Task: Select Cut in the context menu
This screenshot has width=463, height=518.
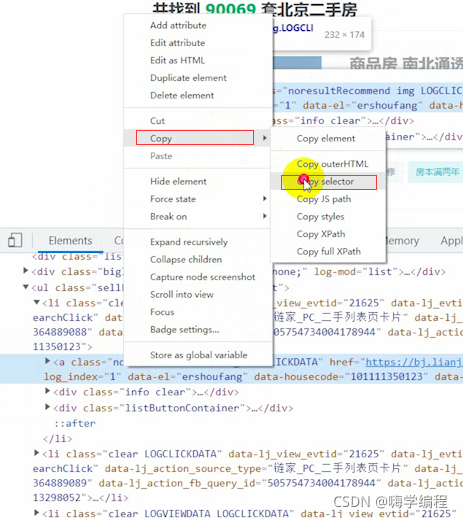Action: click(157, 121)
